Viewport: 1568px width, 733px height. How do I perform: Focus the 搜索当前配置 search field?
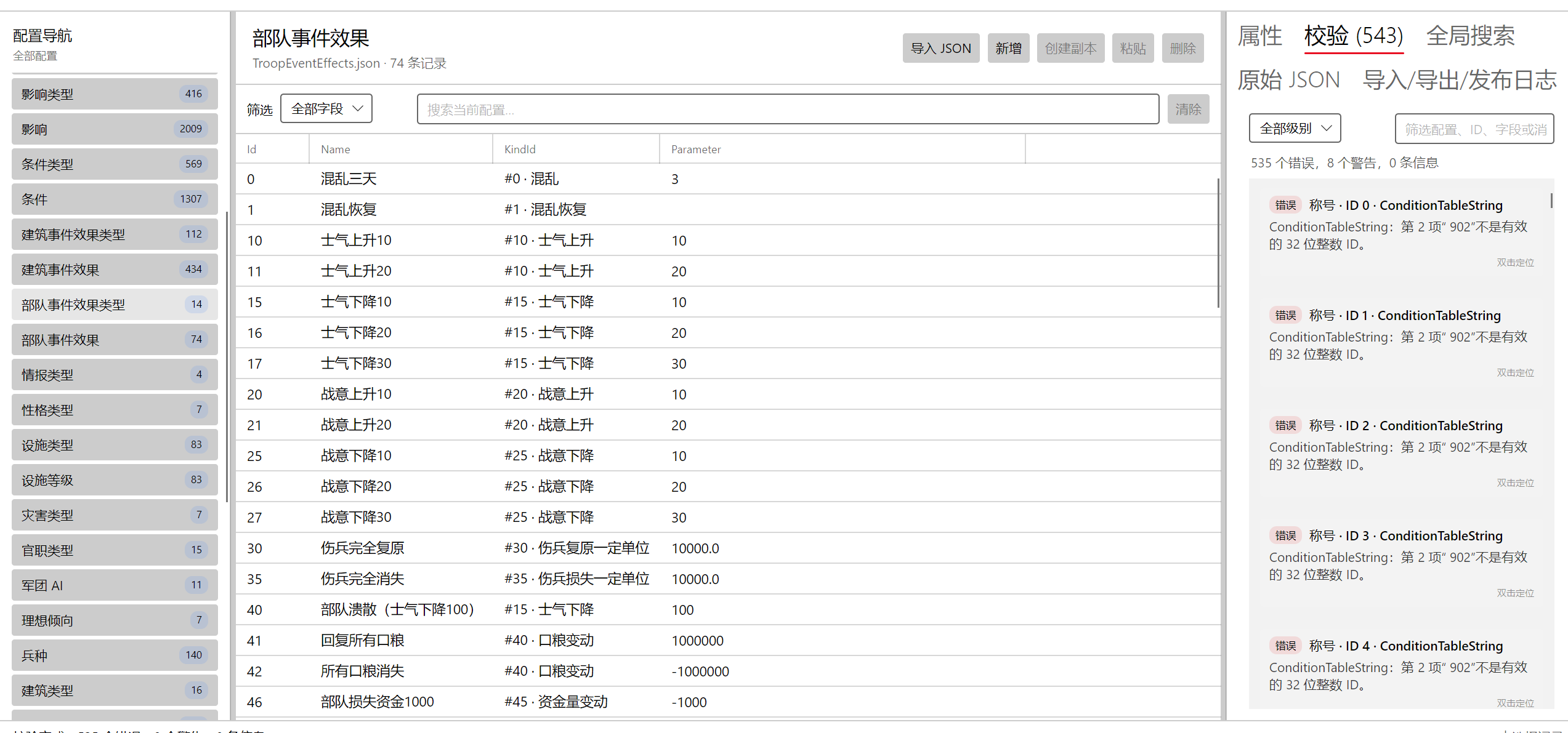788,109
